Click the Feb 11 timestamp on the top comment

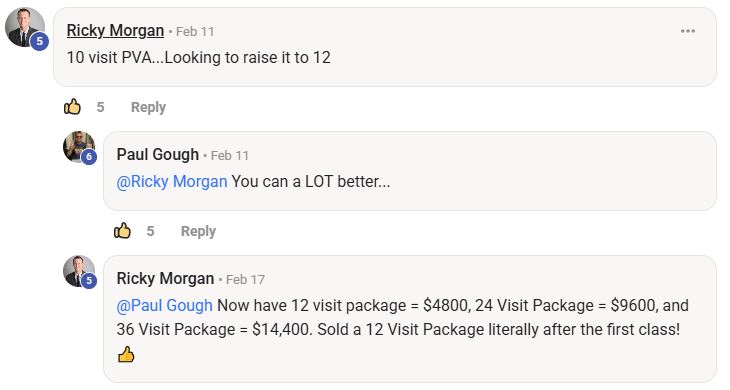point(195,32)
